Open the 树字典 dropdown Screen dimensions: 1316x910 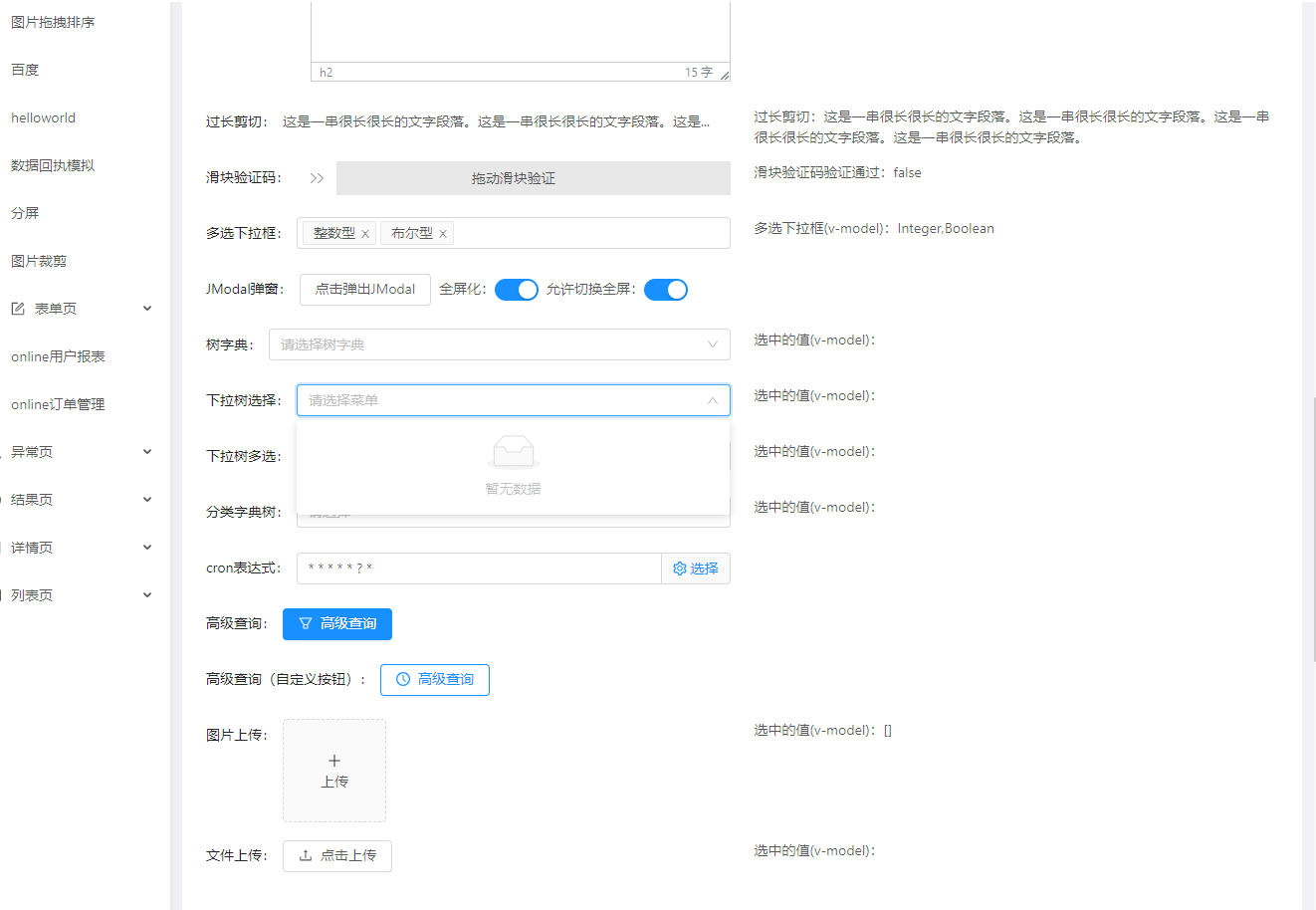[x=500, y=344]
